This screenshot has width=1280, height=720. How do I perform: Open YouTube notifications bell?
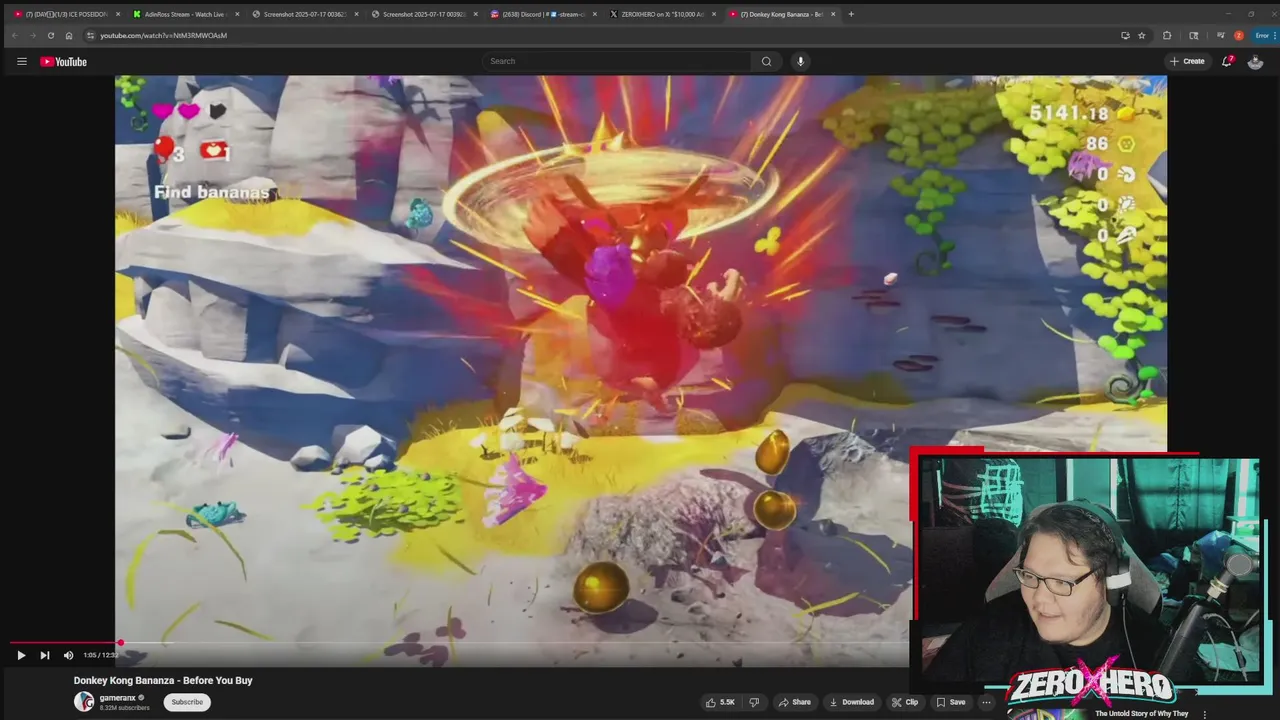[1227, 61]
